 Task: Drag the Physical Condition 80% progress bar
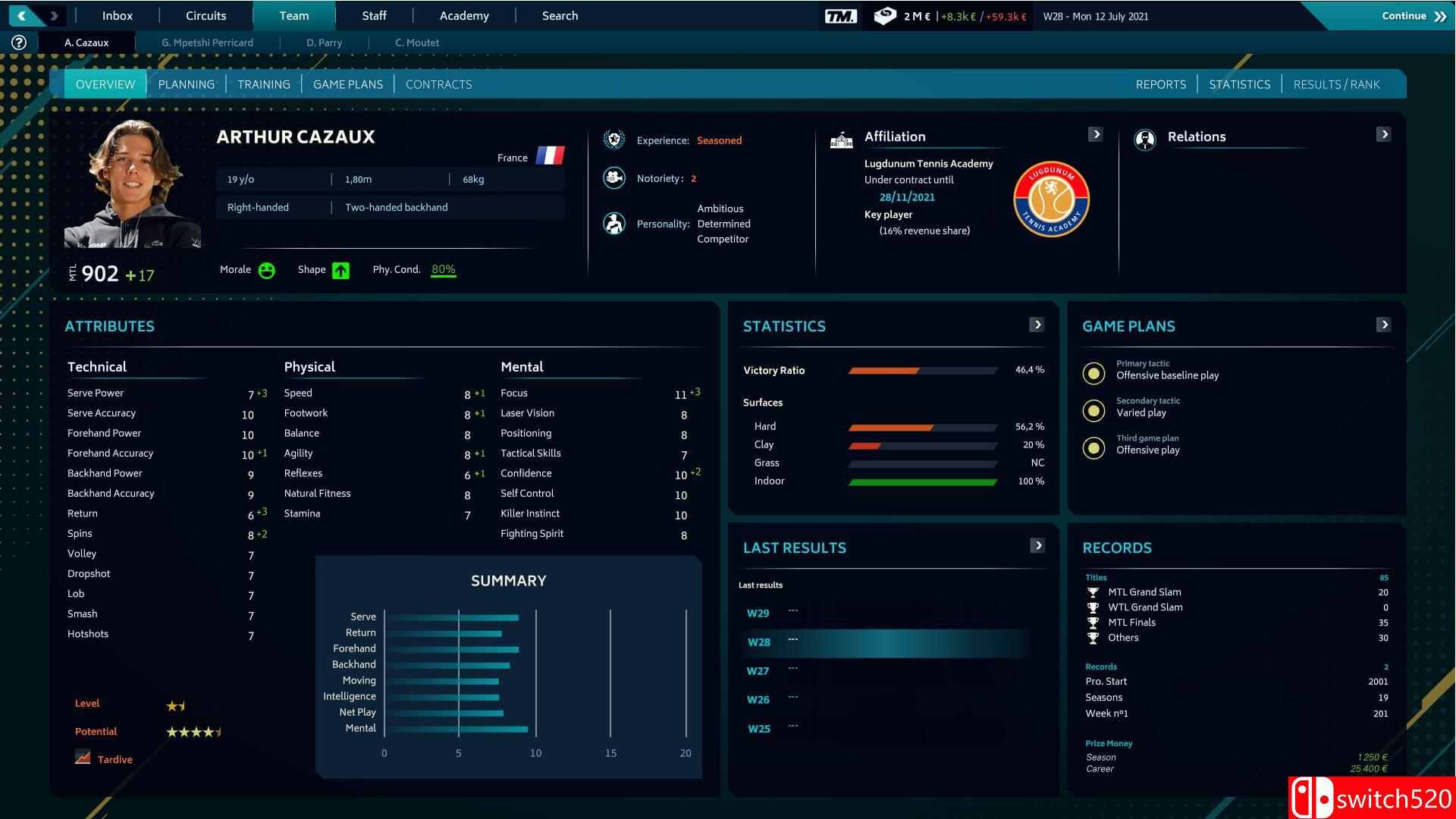click(444, 278)
